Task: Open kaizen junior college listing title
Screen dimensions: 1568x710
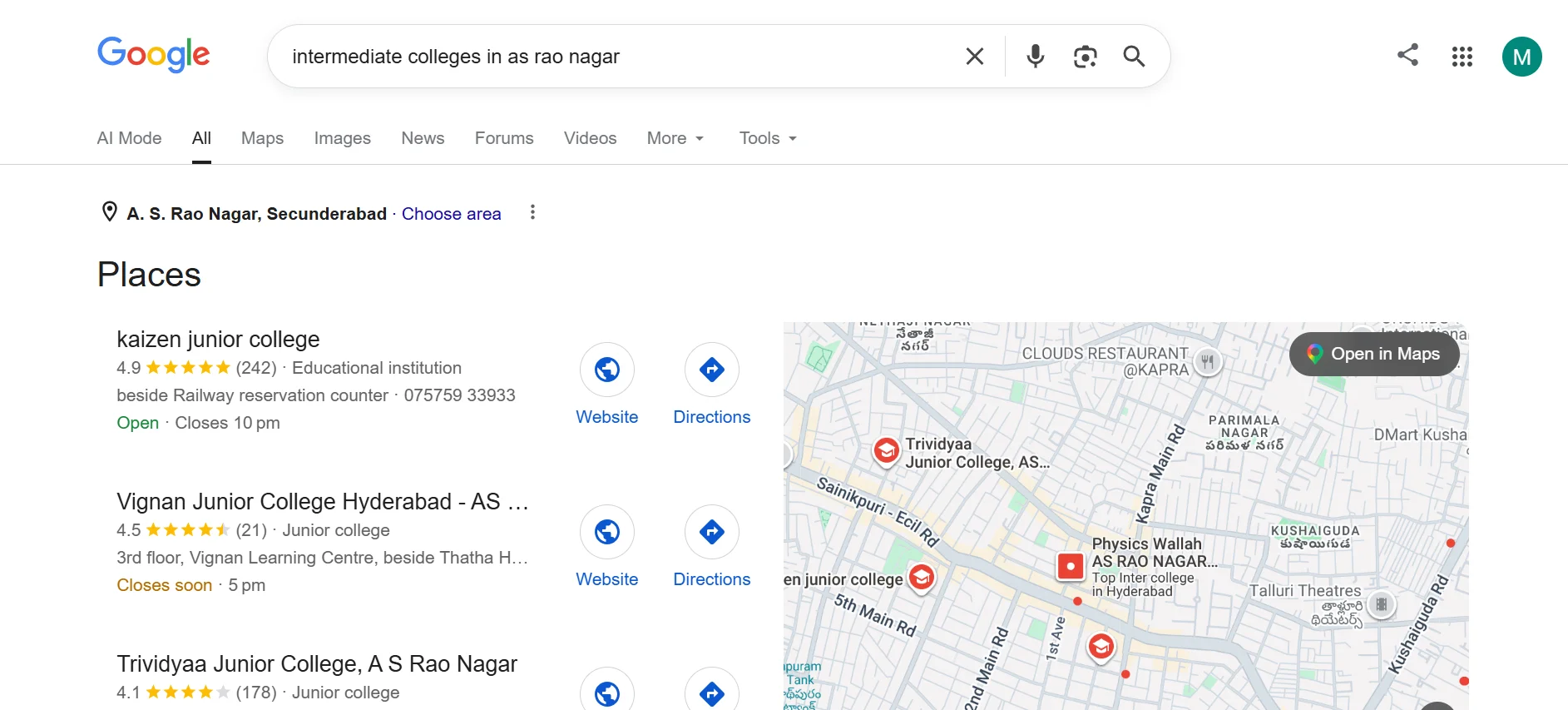Action: pyautogui.click(x=218, y=340)
